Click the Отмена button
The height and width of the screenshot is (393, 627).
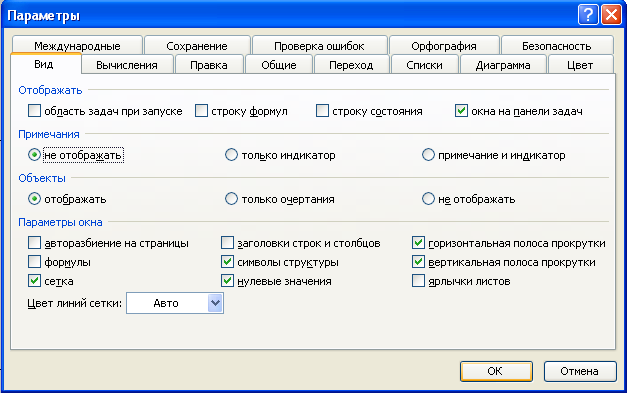click(x=580, y=371)
